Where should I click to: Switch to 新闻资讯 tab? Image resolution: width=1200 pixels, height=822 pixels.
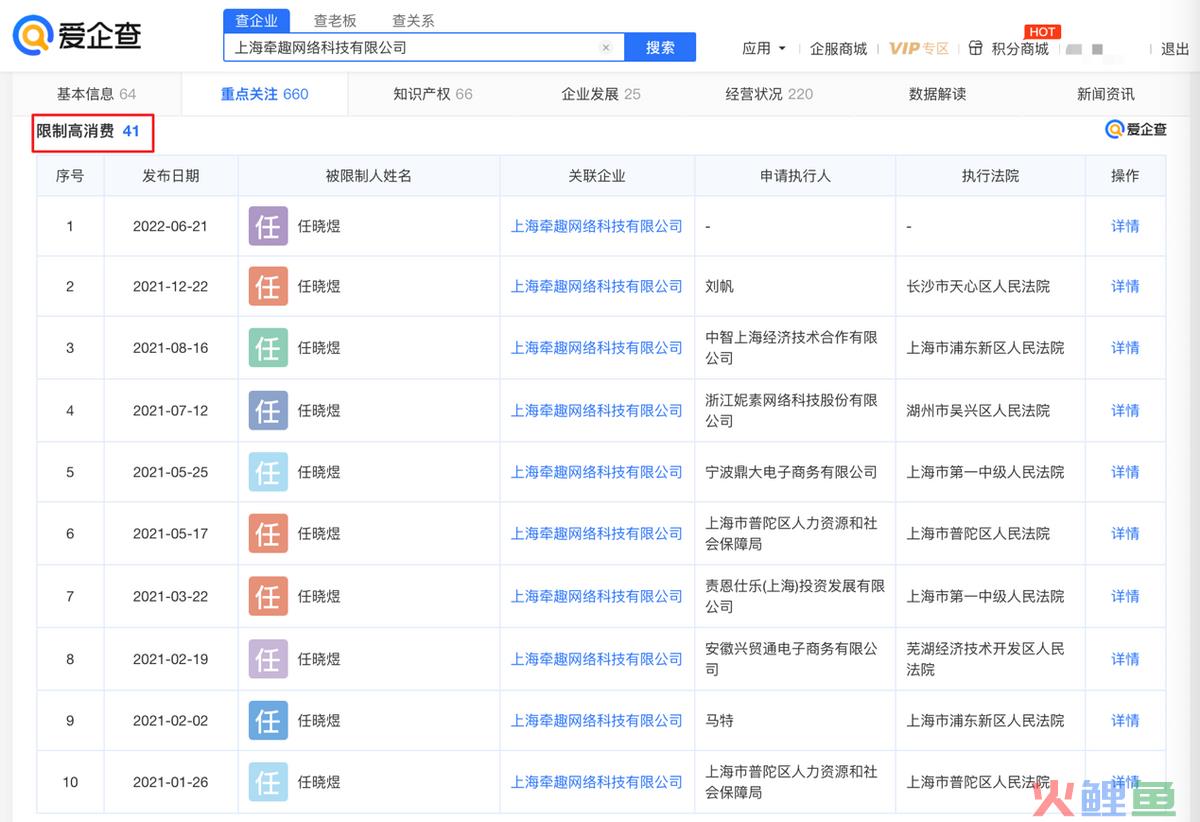tap(1105, 94)
